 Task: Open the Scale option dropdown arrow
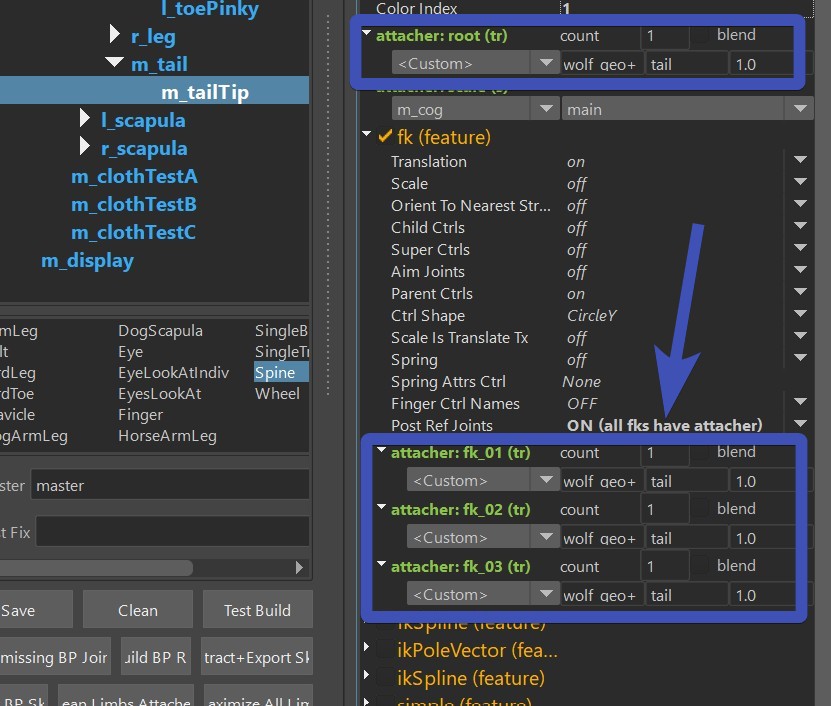click(x=800, y=181)
